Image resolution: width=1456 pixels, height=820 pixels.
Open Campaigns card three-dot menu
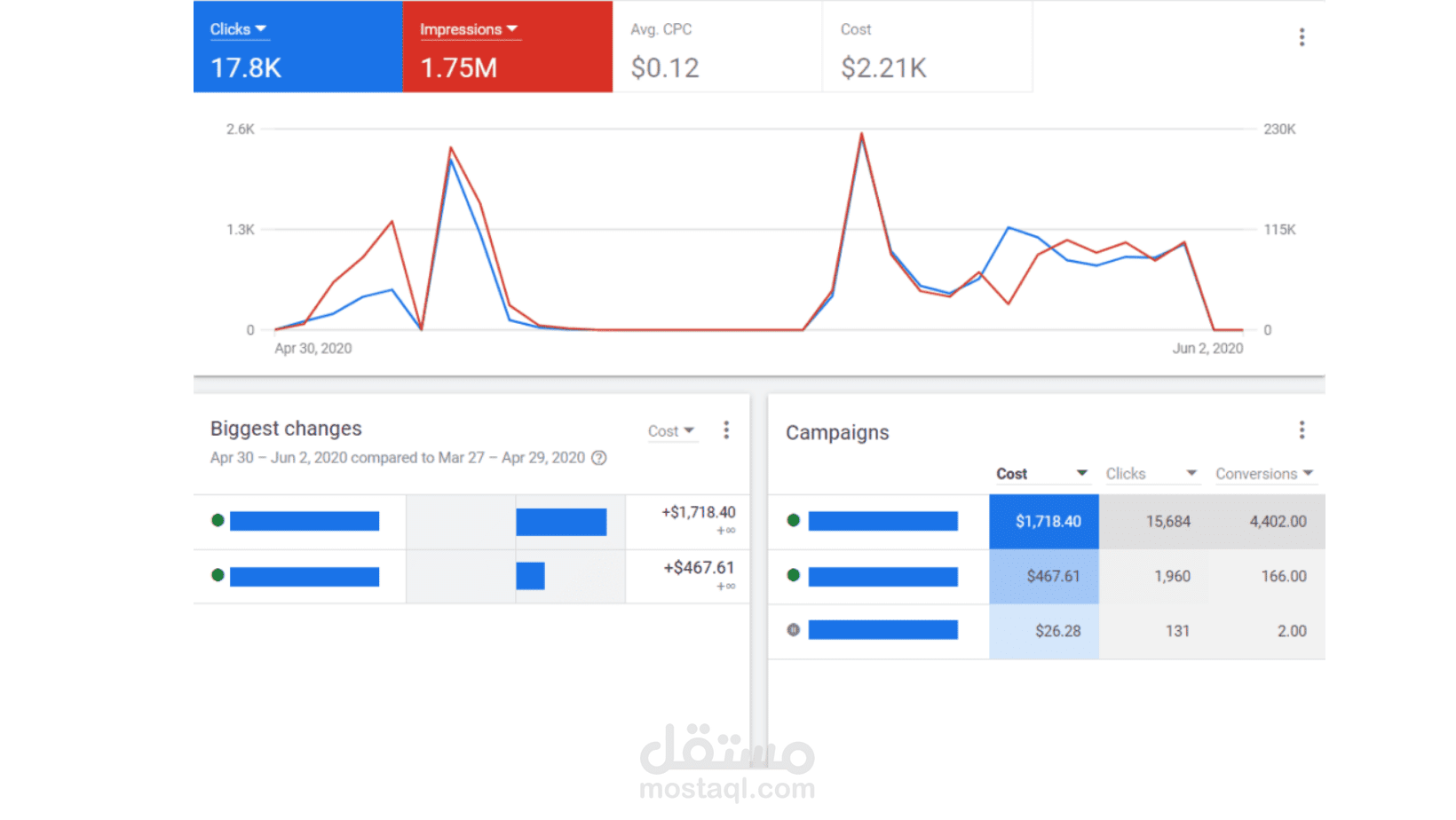pyautogui.click(x=1302, y=430)
